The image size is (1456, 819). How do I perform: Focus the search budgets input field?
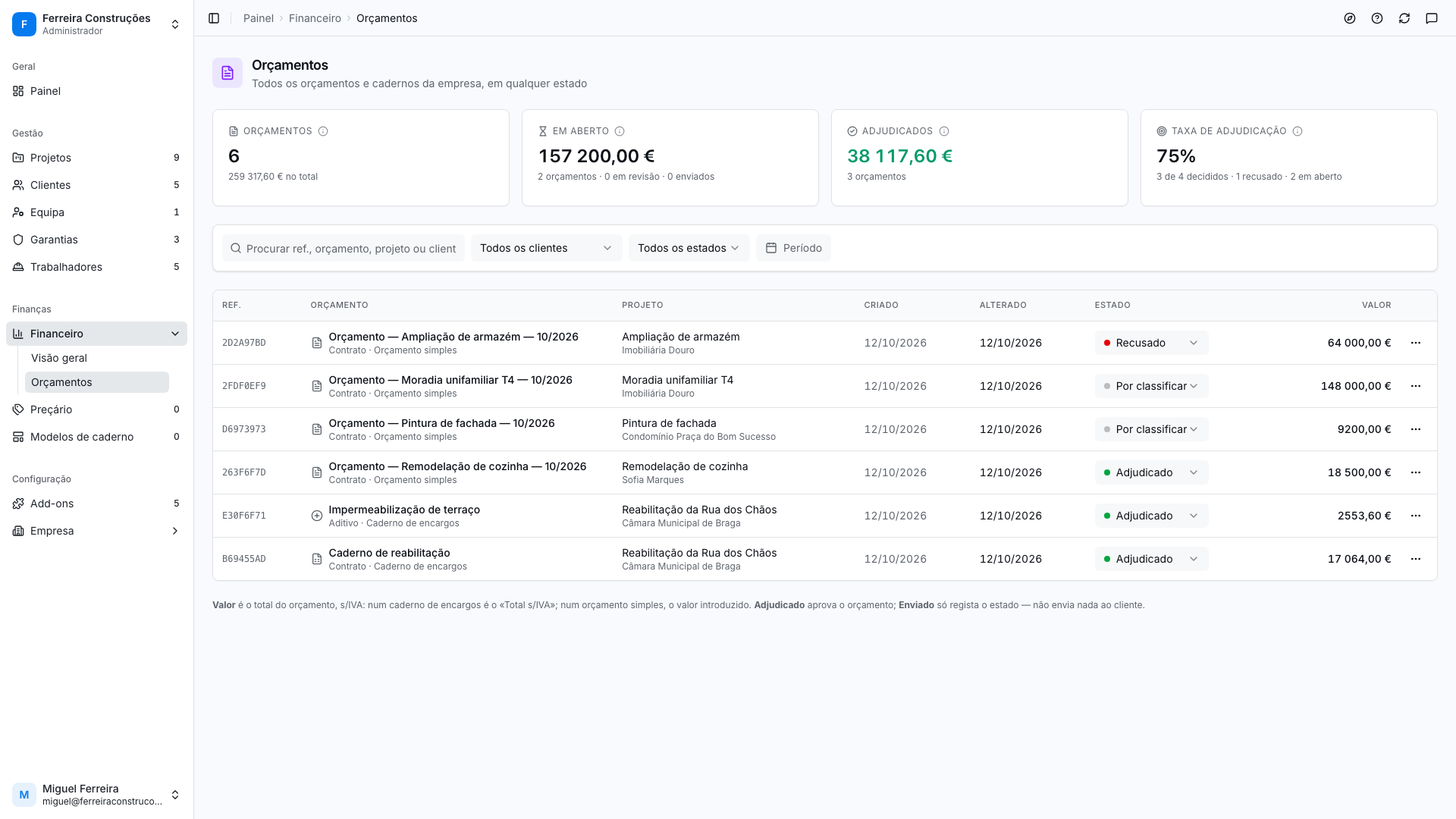(344, 248)
